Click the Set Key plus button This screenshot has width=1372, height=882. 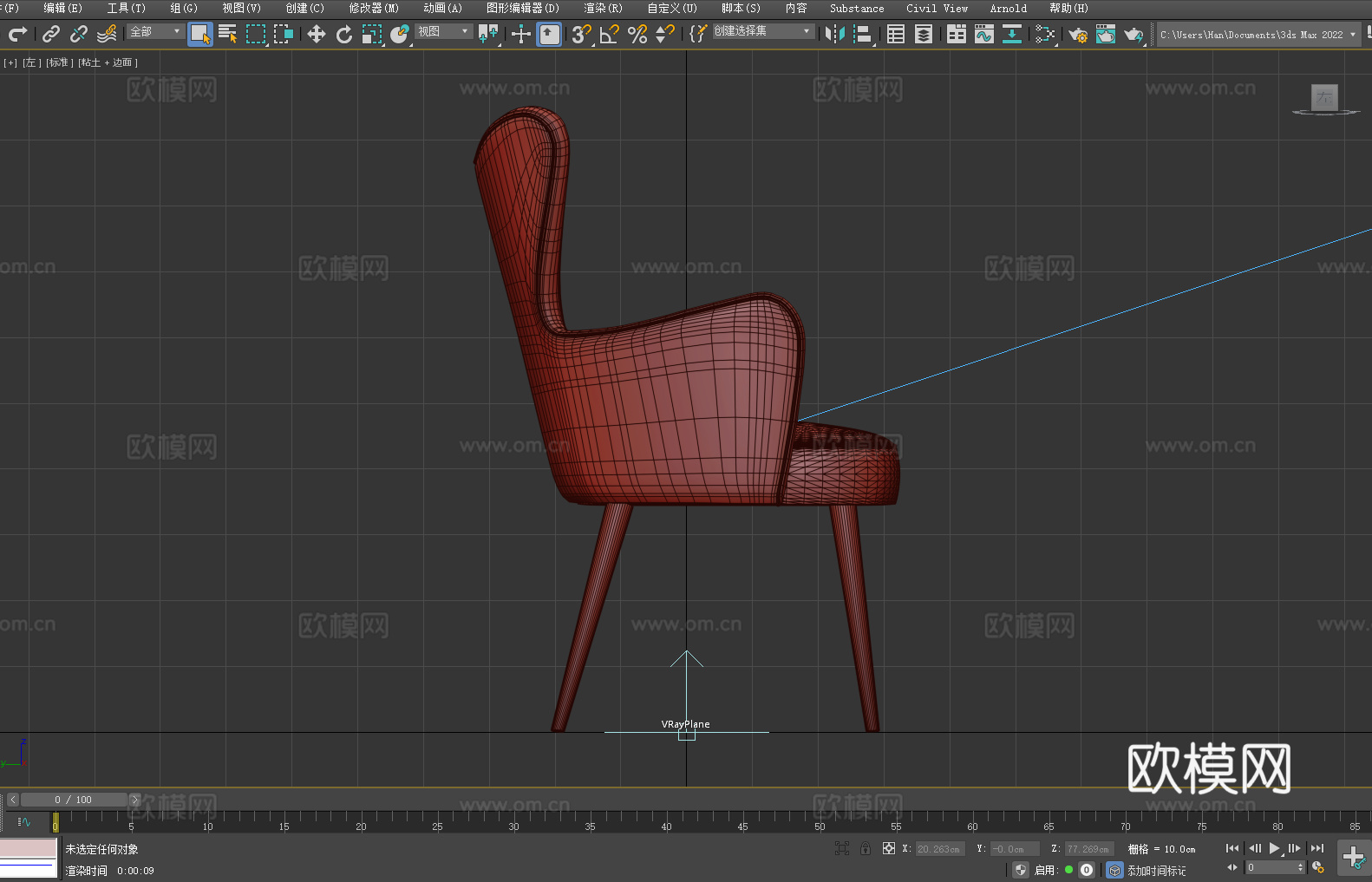[1354, 858]
